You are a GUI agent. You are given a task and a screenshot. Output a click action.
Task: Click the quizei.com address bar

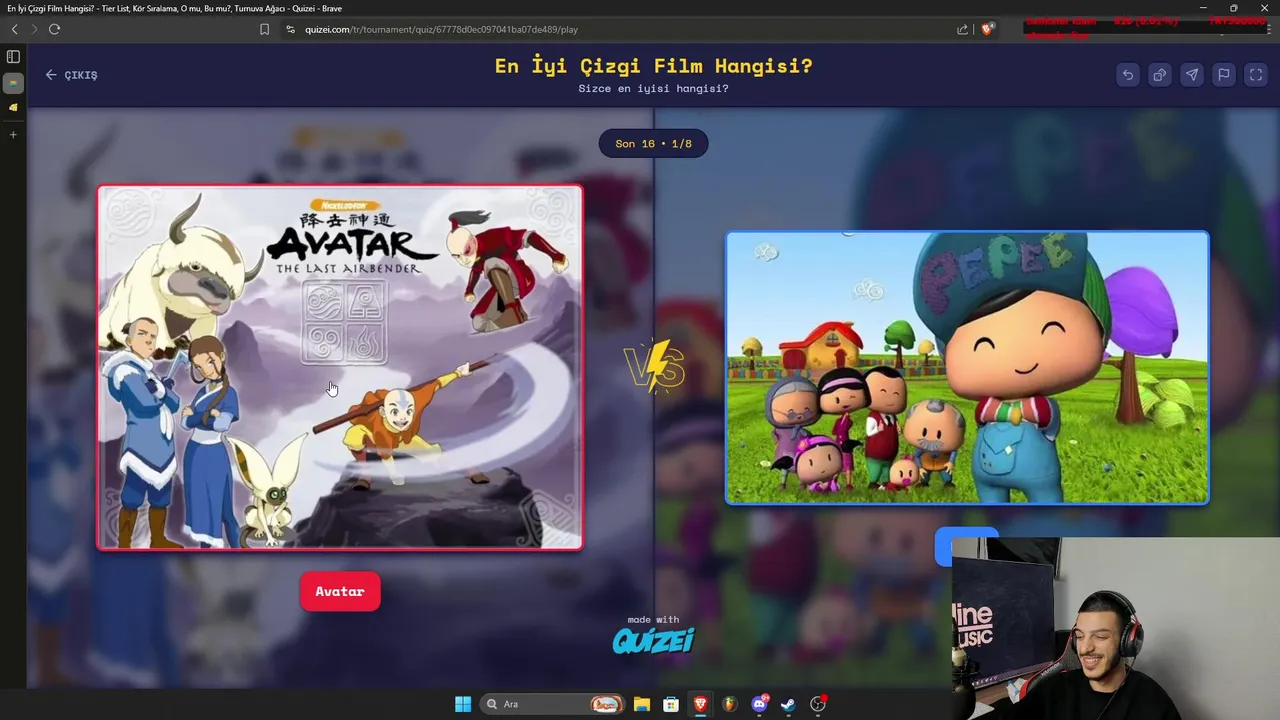441,29
